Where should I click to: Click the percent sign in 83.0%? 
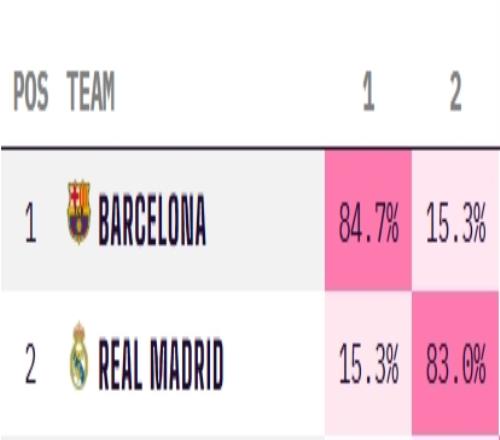point(478,364)
